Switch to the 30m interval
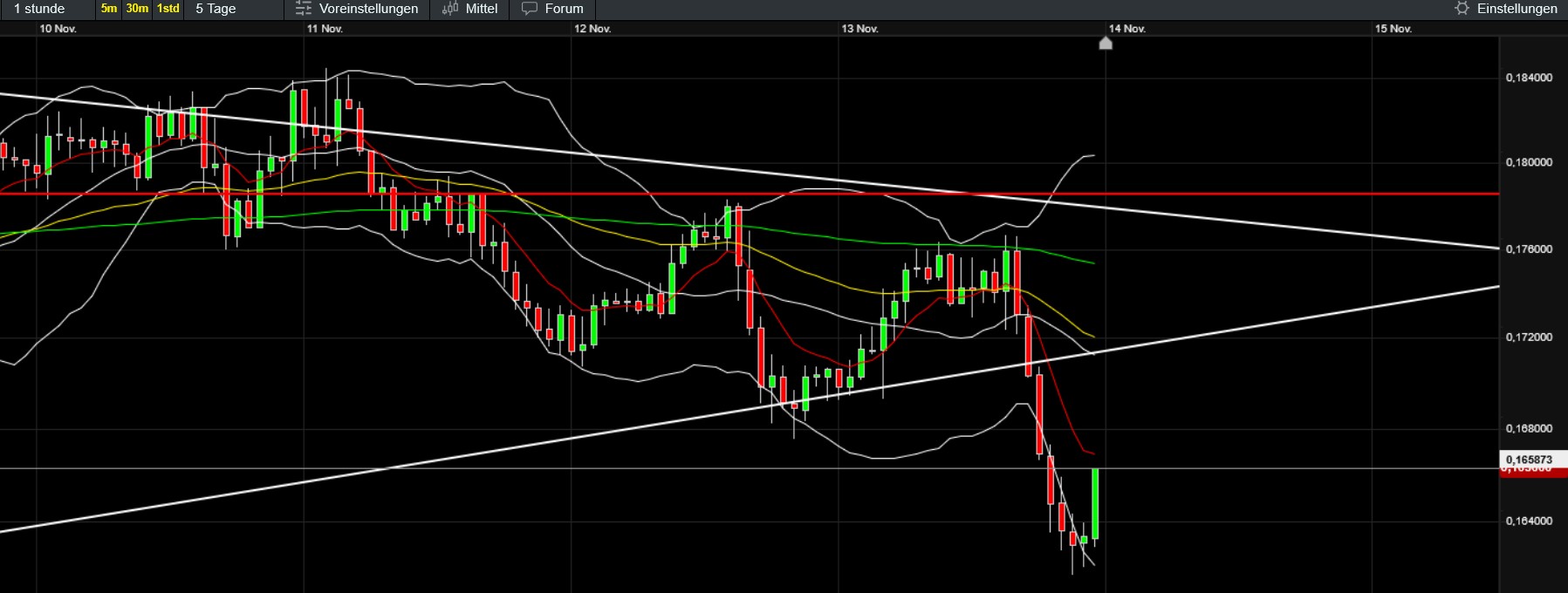1568x593 pixels. [x=137, y=9]
